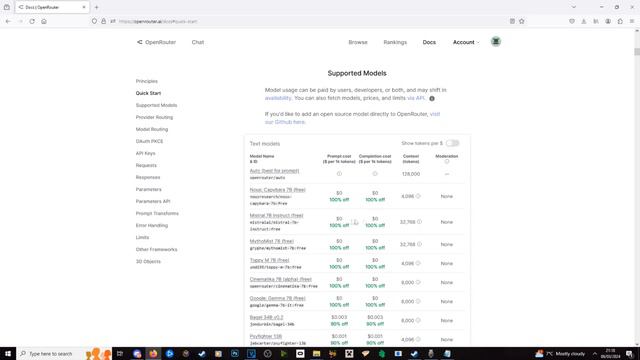The height and width of the screenshot is (360, 640).
Task: Expand the Account dropdown
Action: coord(466,42)
